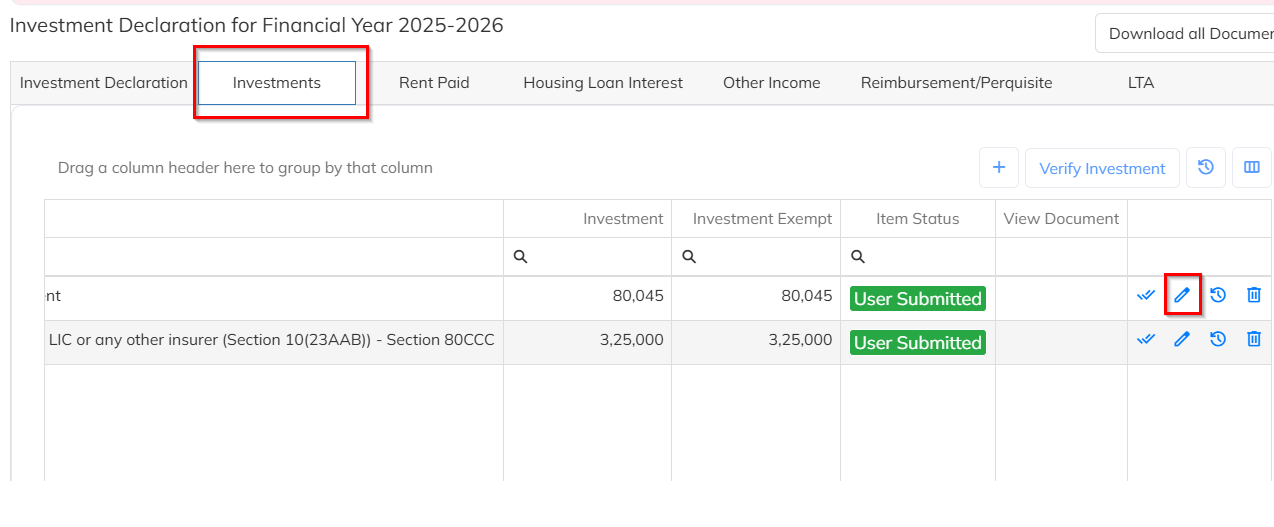This screenshot has width=1274, height=527.
Task: Delete the 3,25,000 Section 80CCC row
Action: point(1254,339)
